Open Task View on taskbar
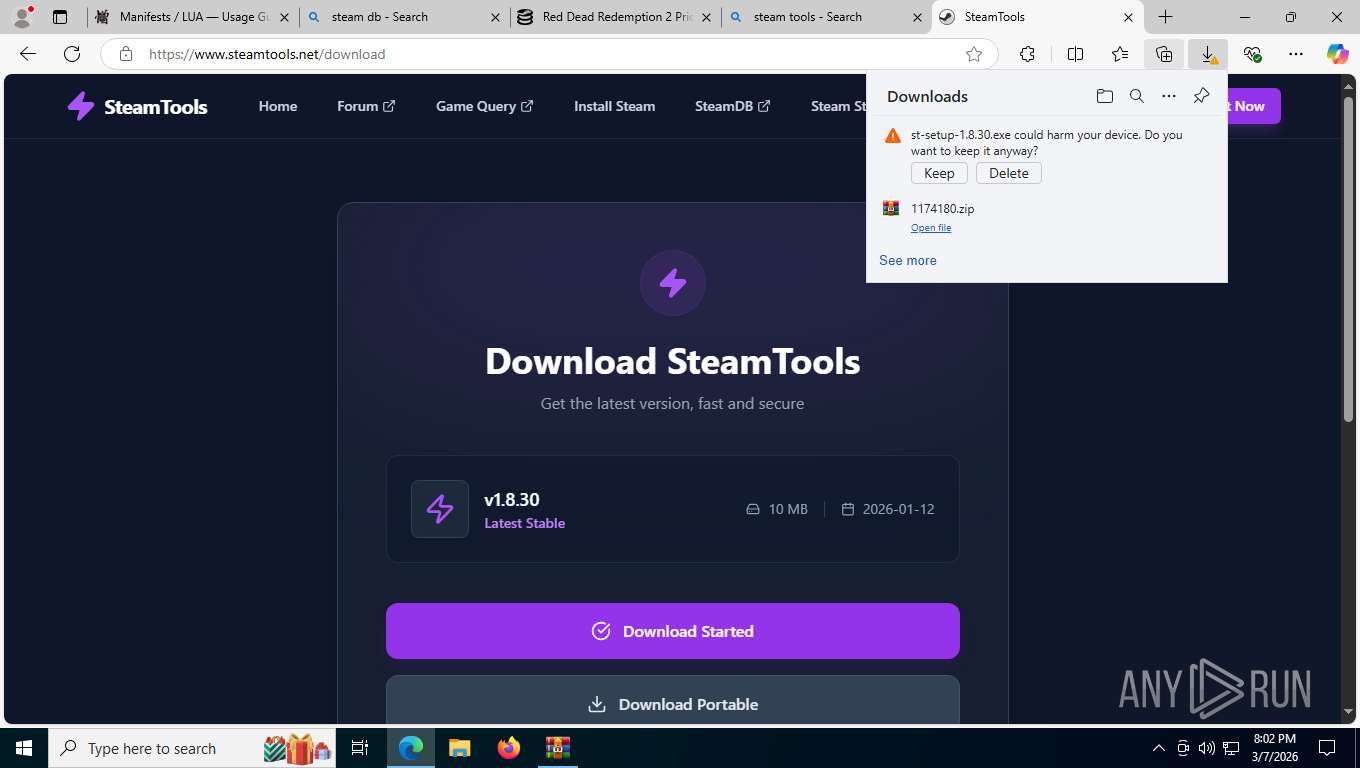Image resolution: width=1360 pixels, height=768 pixels. click(x=360, y=748)
